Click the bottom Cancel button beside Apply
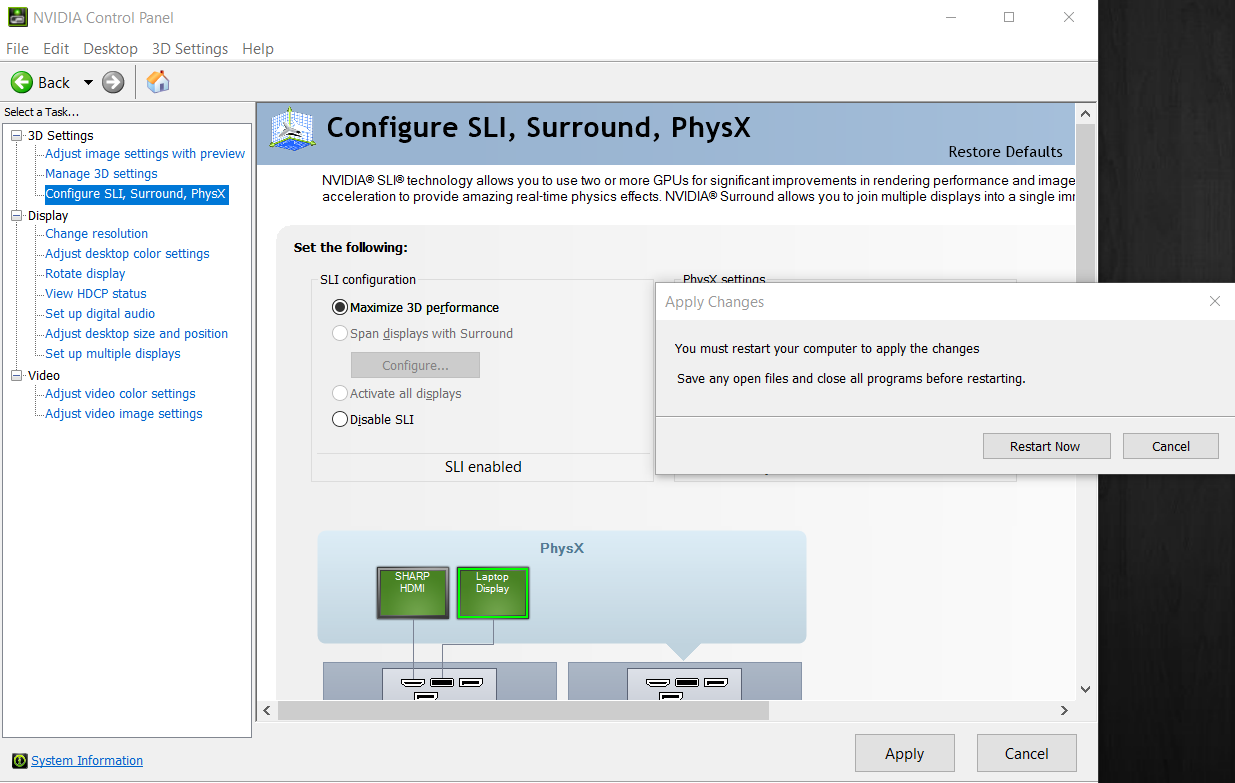Image resolution: width=1235 pixels, height=783 pixels. tap(1027, 754)
